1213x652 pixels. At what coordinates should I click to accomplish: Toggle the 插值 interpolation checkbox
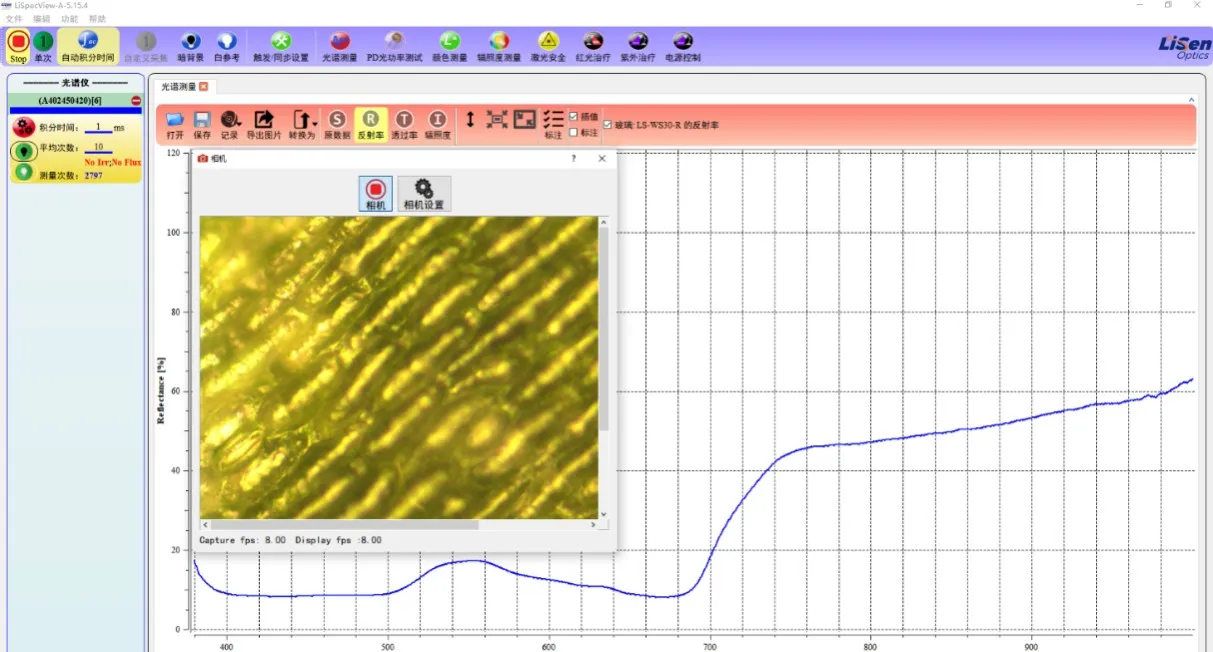(x=573, y=117)
